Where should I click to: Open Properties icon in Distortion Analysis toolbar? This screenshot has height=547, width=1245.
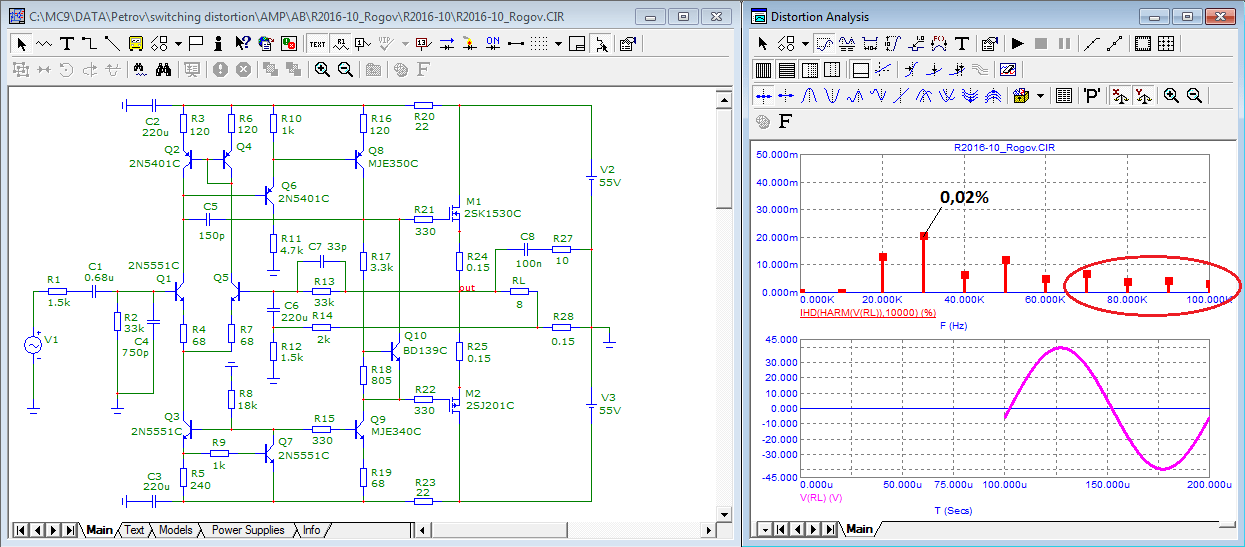point(989,44)
